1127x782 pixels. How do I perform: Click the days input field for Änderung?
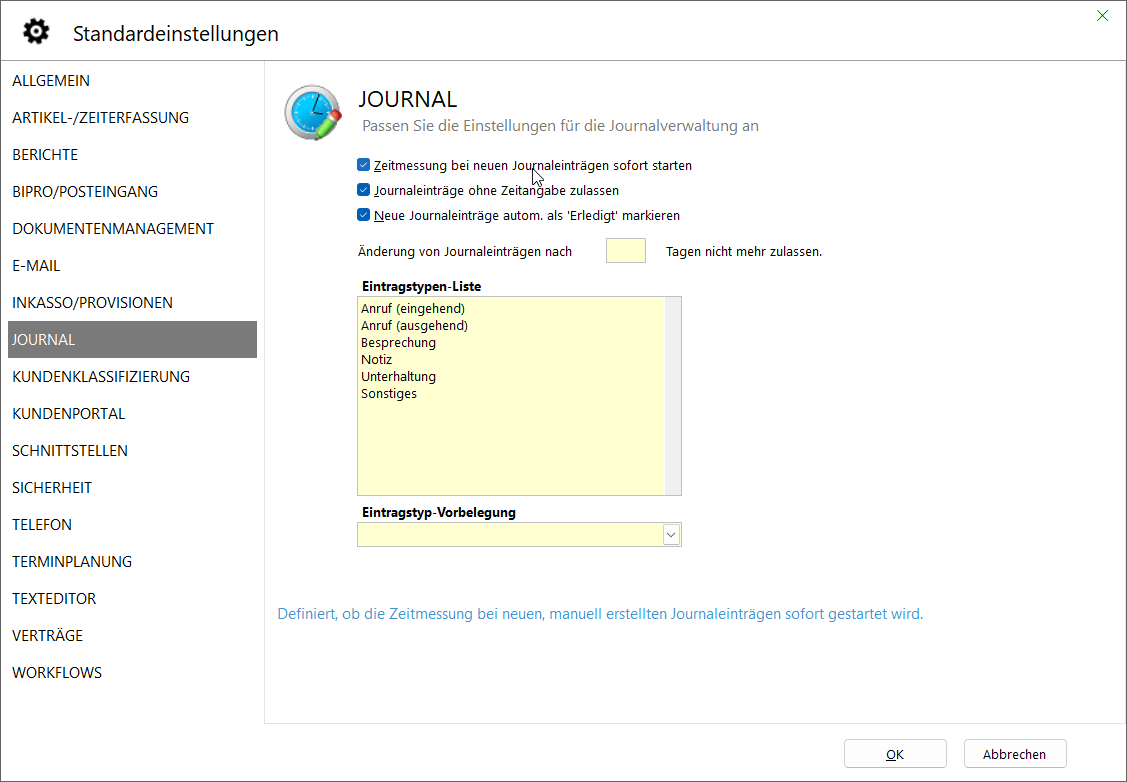coord(625,251)
